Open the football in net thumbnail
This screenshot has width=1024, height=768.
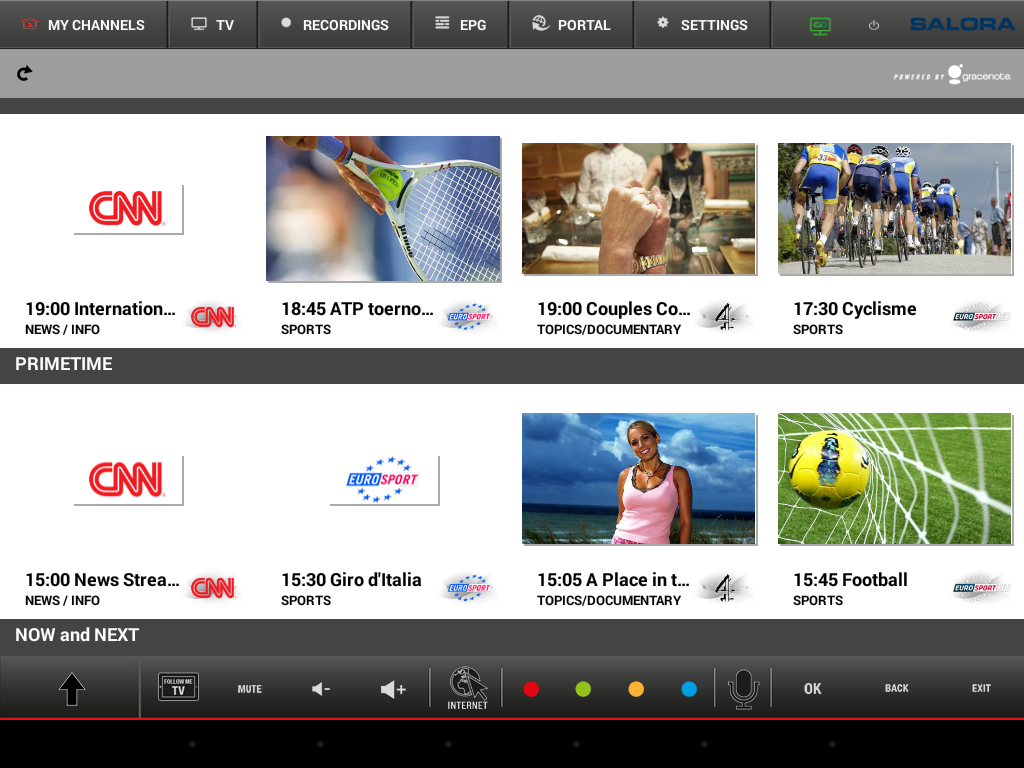tap(895, 479)
